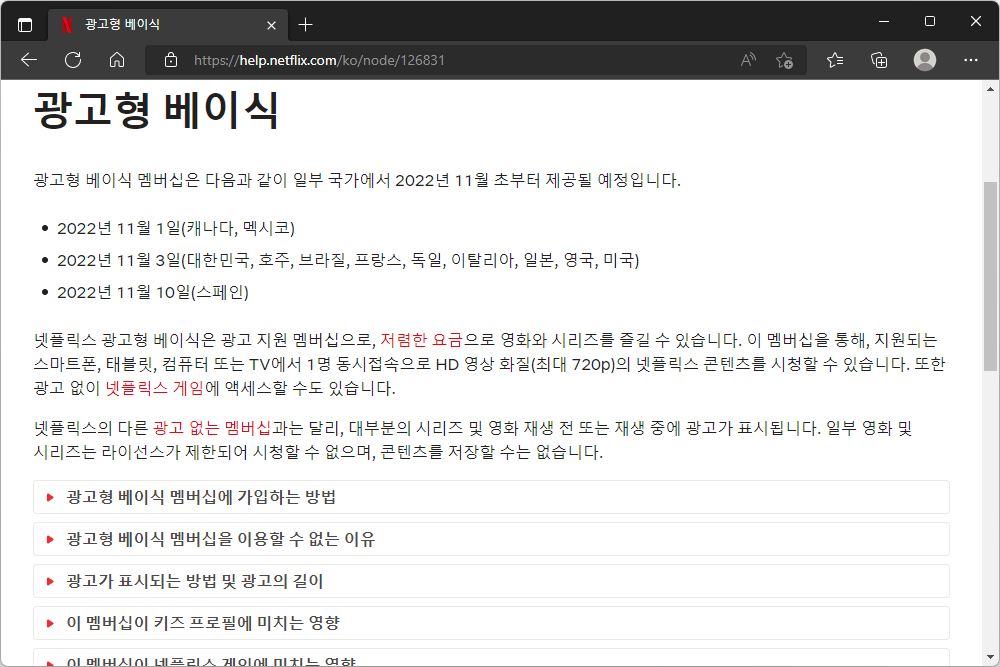The height and width of the screenshot is (667, 1000).
Task: Click the 2022년 11월 3일 country list bullet
Action: pyautogui.click(x=348, y=260)
